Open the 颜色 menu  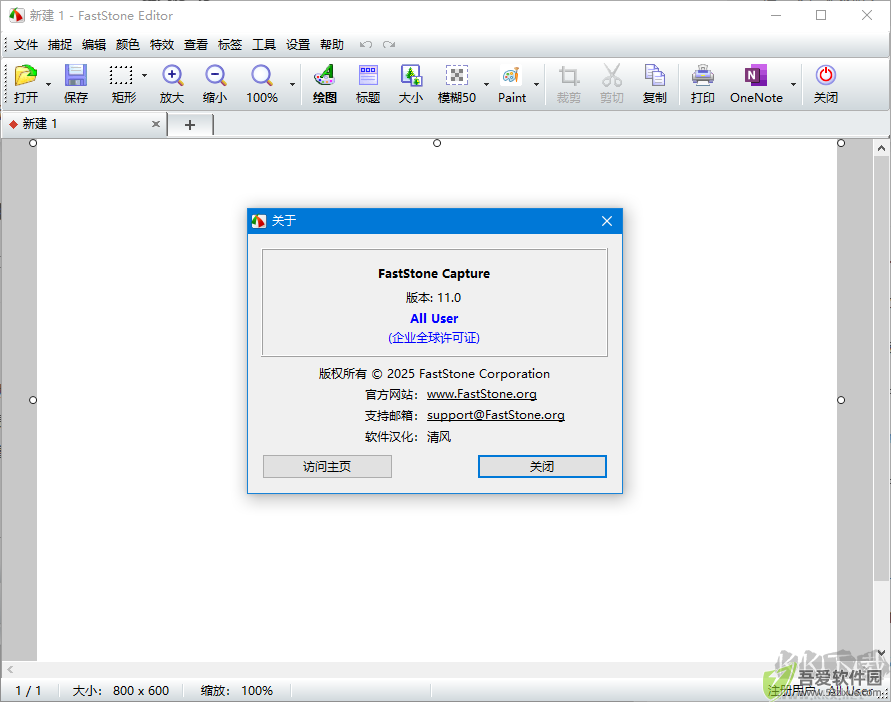pyautogui.click(x=128, y=44)
